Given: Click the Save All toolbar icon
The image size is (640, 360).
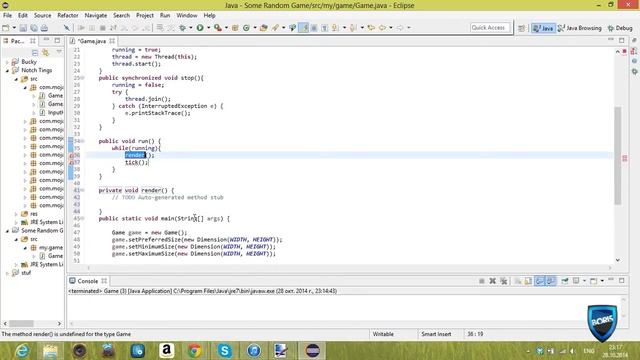Looking at the screenshot, I should click(33, 28).
